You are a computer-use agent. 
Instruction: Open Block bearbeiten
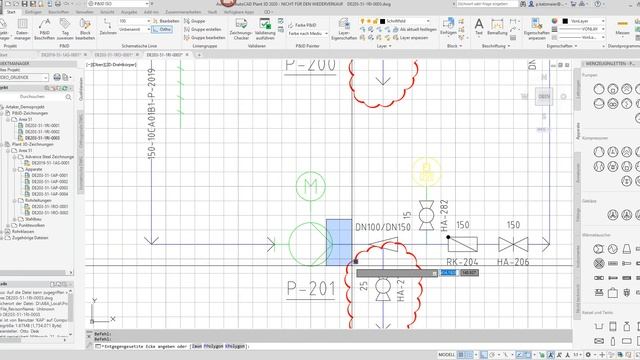85,29
